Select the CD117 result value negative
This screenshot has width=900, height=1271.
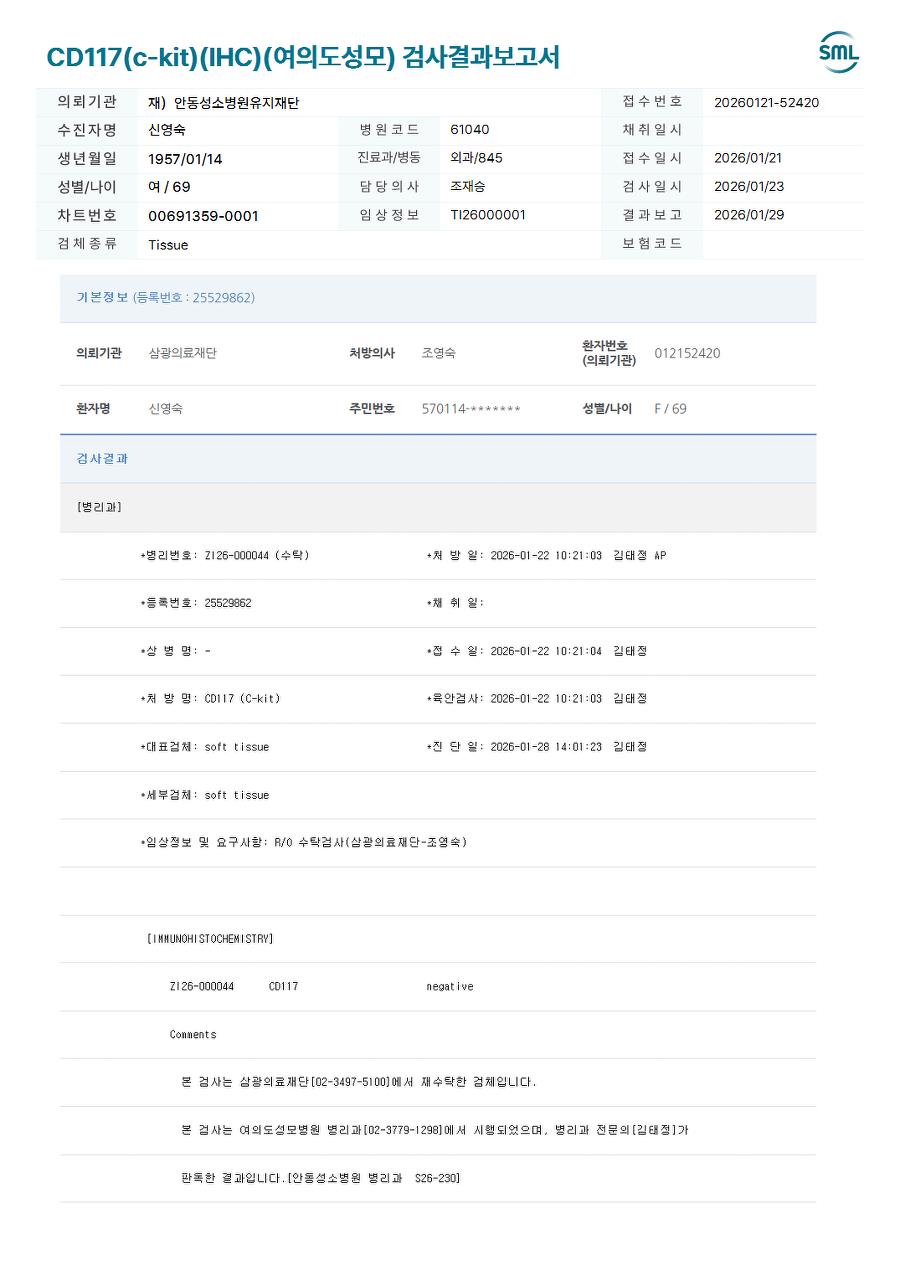click(450, 987)
